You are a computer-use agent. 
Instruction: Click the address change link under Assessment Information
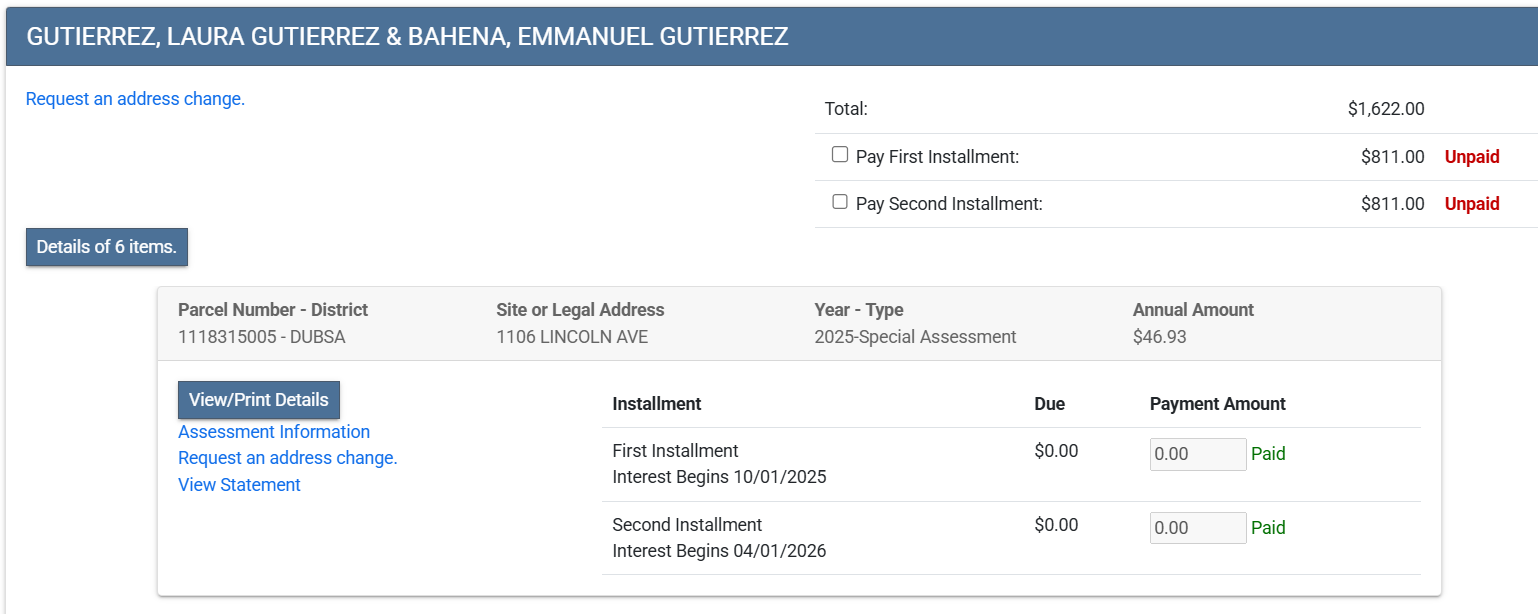(288, 458)
